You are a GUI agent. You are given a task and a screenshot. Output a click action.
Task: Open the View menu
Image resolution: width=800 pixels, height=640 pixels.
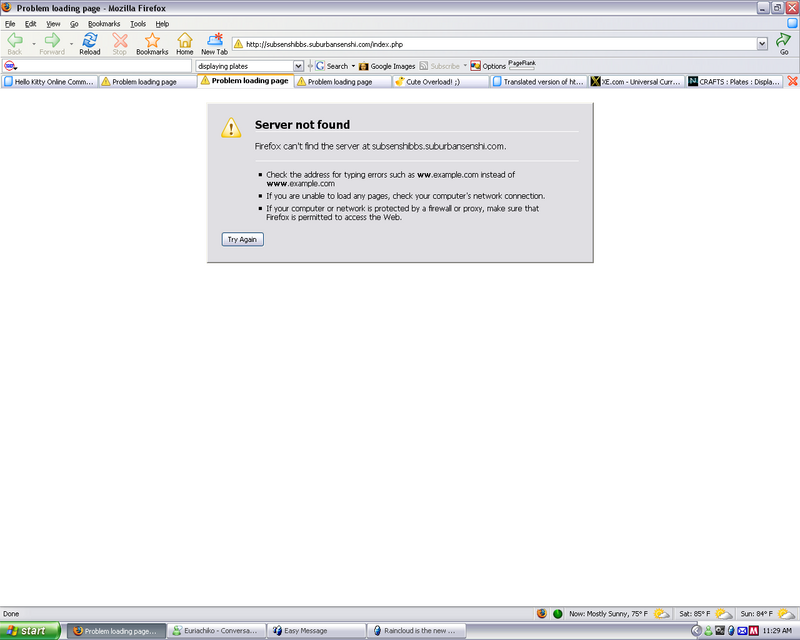[53, 23]
